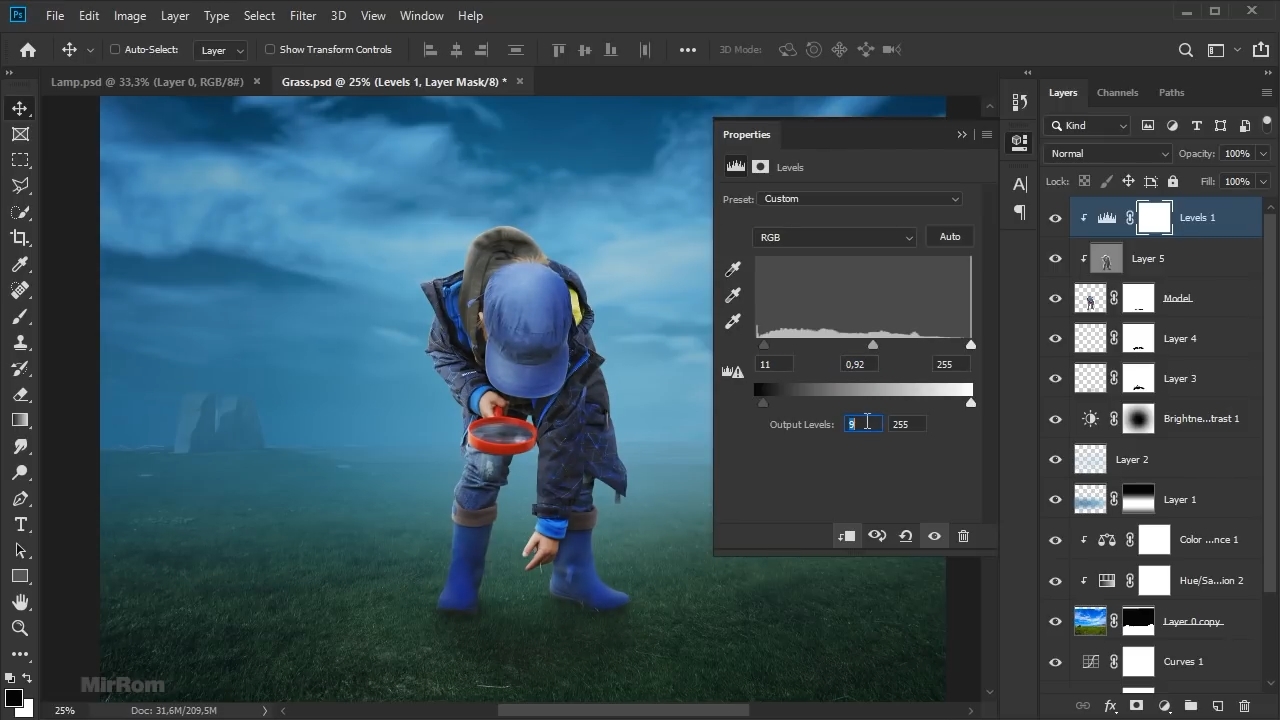Click the midtone gamma slider handle
This screenshot has height=720, width=1280.
point(873,345)
